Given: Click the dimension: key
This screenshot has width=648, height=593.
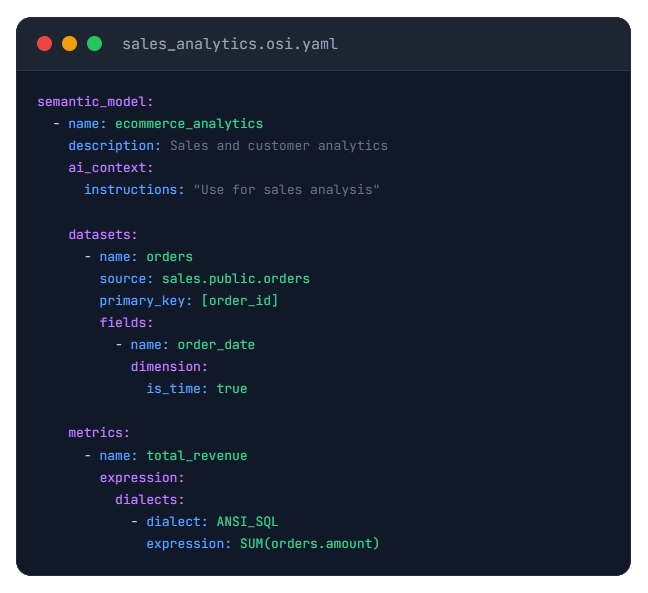Looking at the screenshot, I should tap(169, 367).
